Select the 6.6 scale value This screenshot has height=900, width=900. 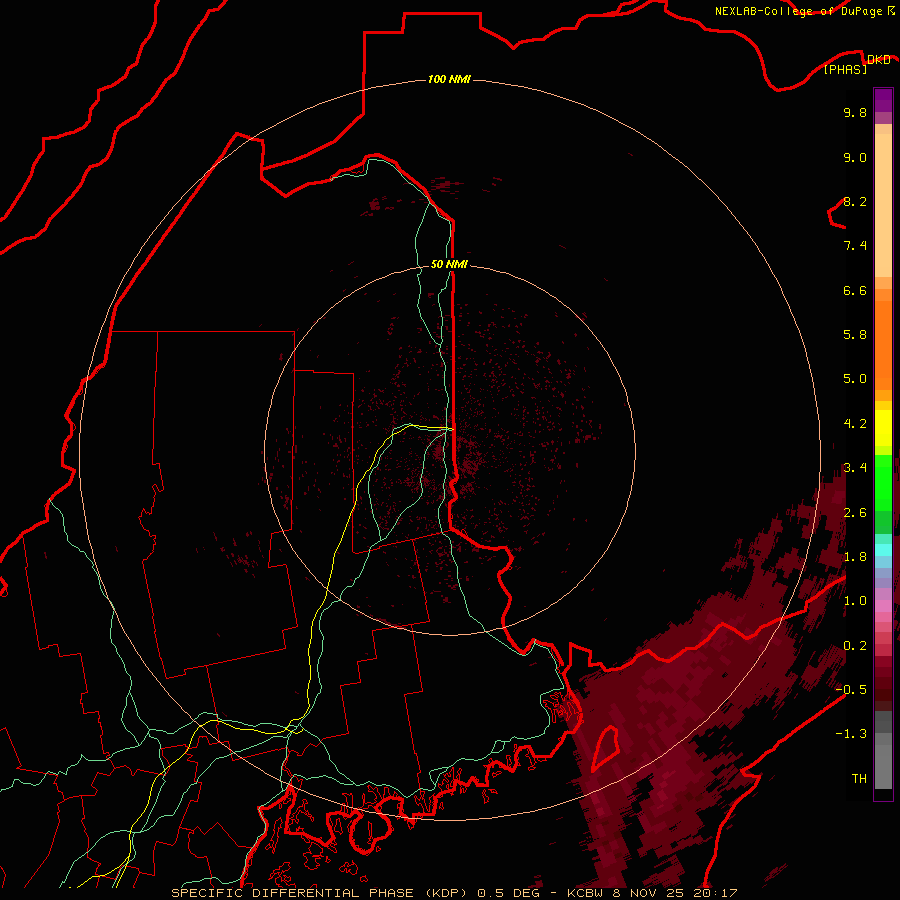pos(855,290)
